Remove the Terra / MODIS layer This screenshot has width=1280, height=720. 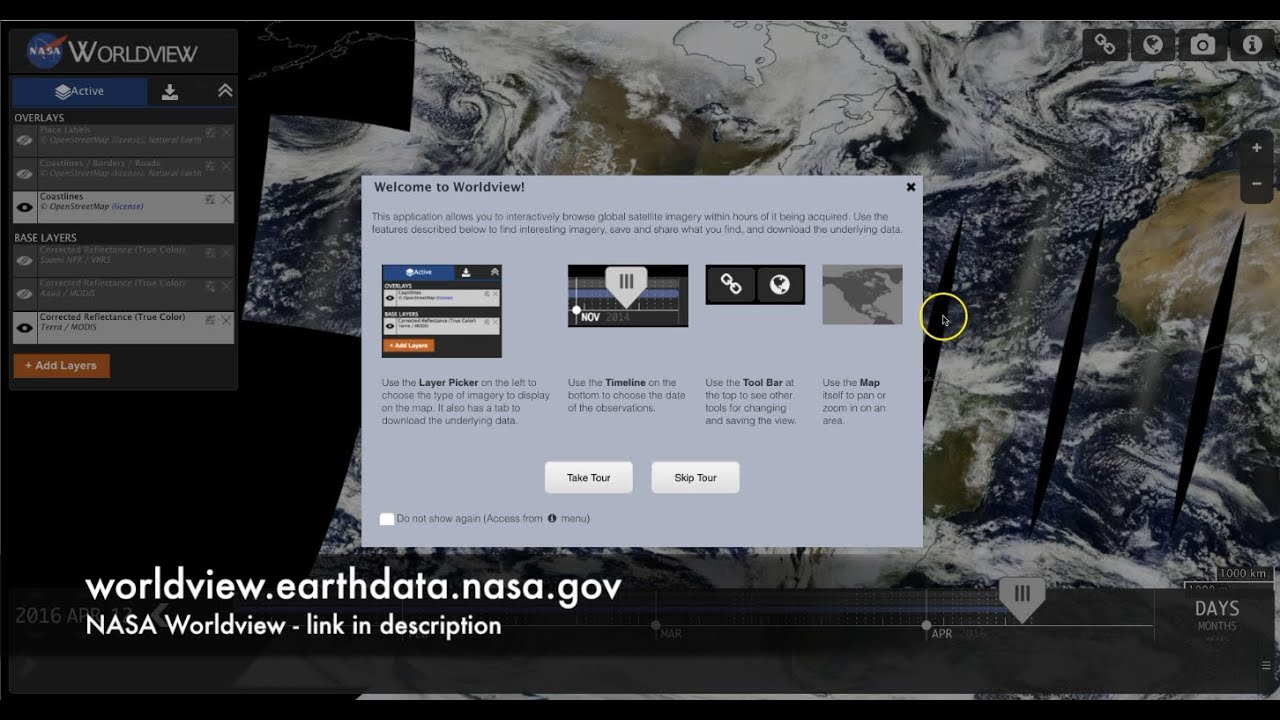click(x=226, y=320)
